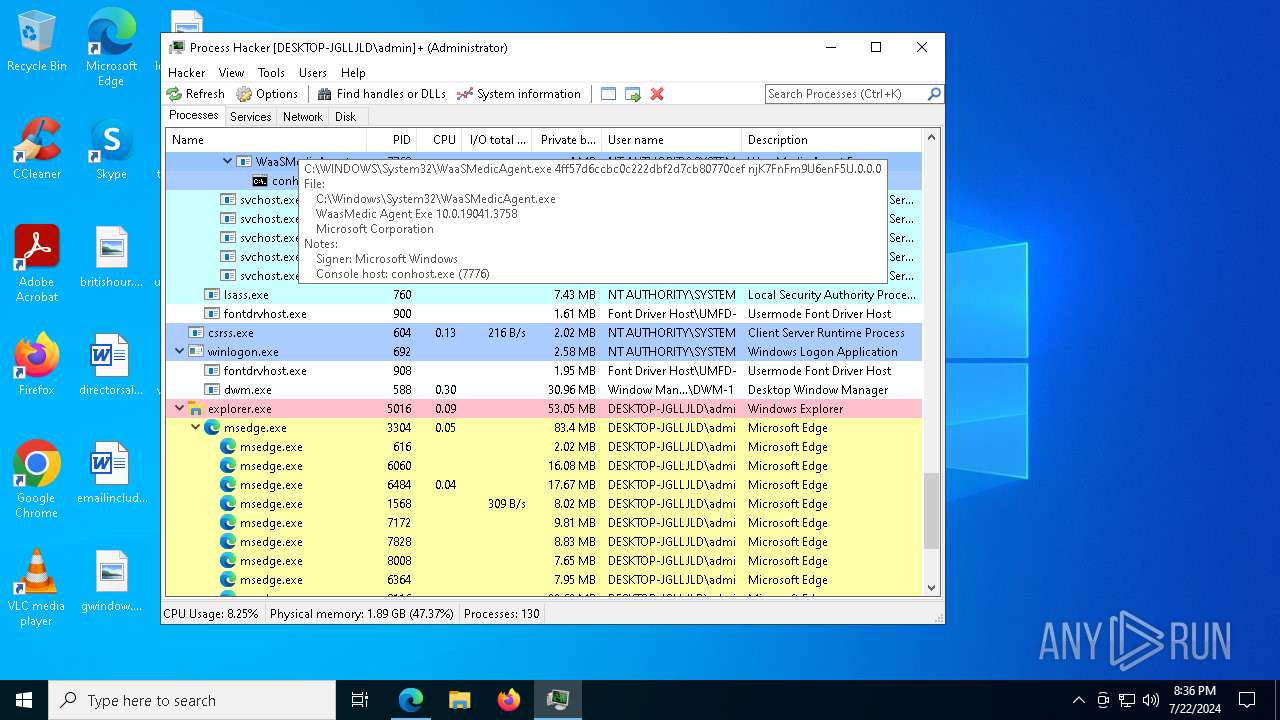1280x720 pixels.
Task: Open the Options toolbar button
Action: (267, 94)
